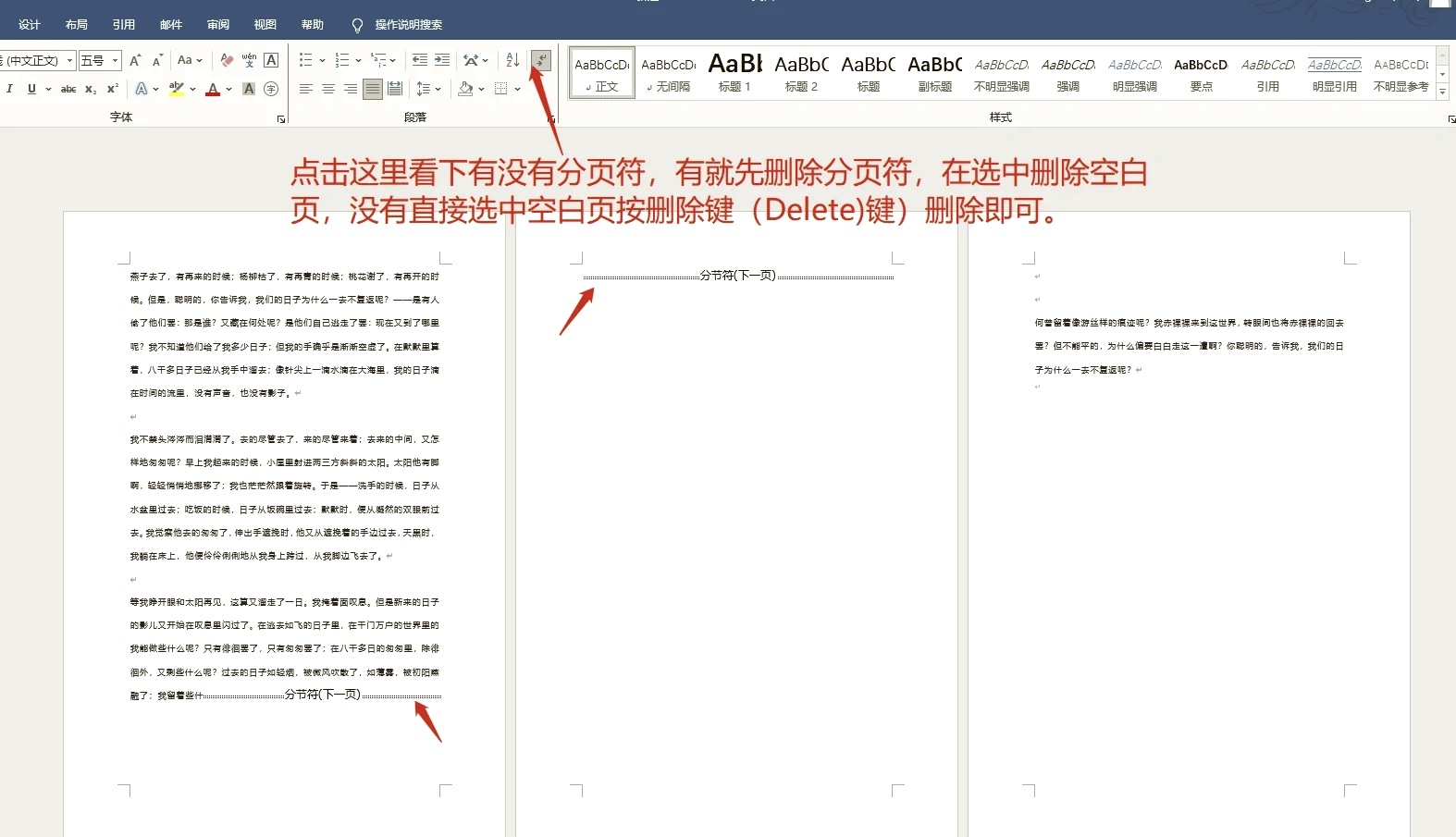This screenshot has width=1456, height=837.
Task: Open the font size 五号 dropdown
Action: [116, 60]
